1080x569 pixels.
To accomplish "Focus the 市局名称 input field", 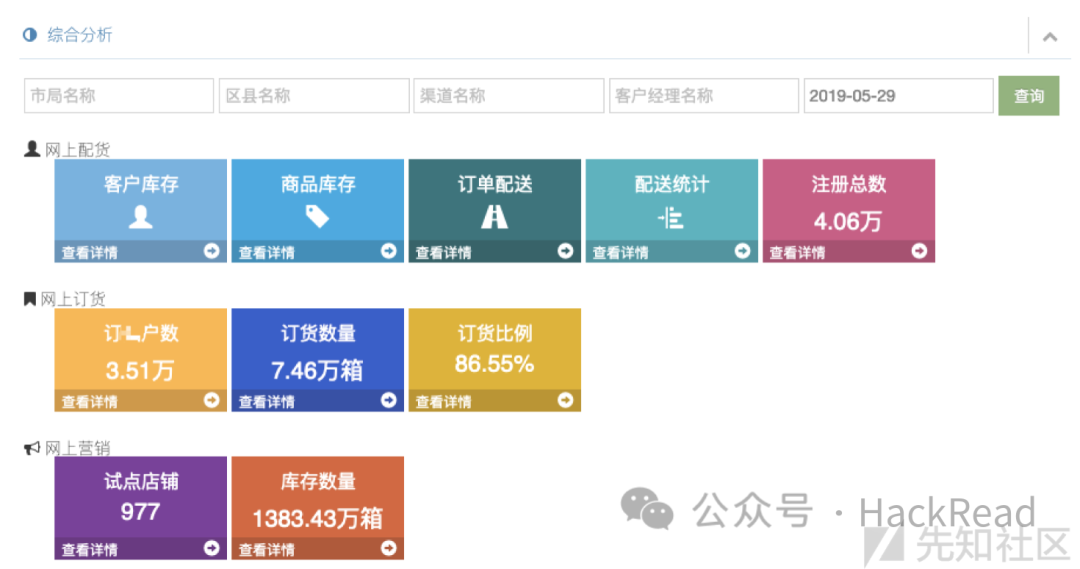I will point(118,95).
